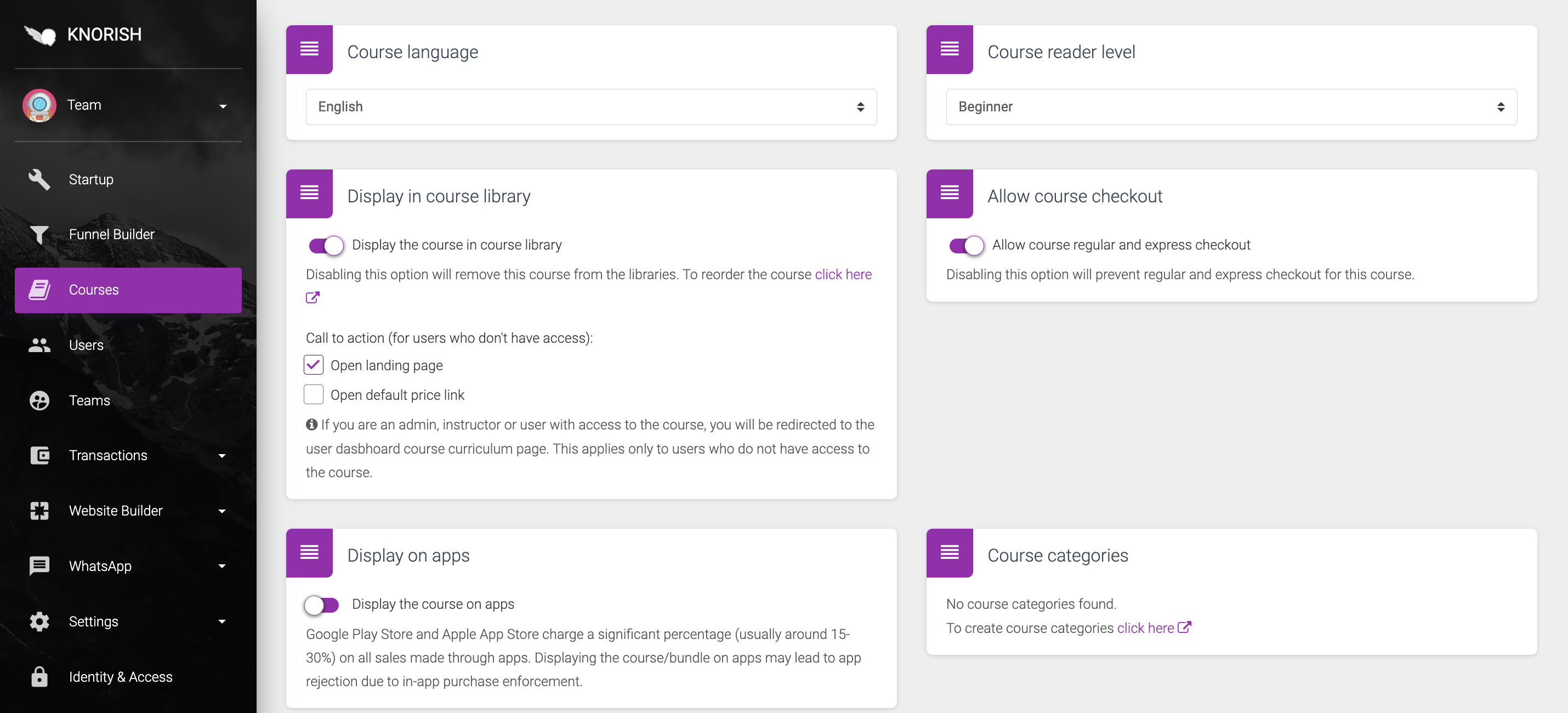
Task: Click the Funnel Builder funnel icon
Action: click(39, 234)
